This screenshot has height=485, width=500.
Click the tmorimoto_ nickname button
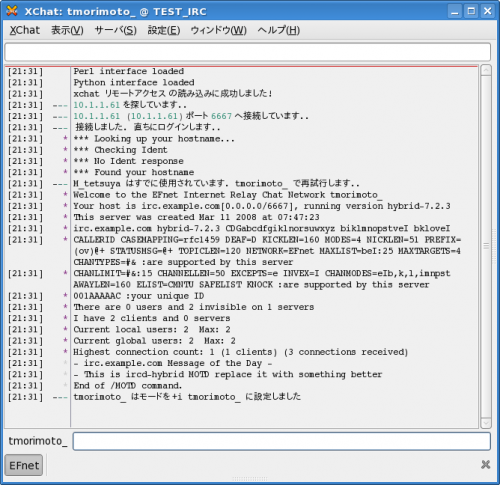[x=38, y=441]
